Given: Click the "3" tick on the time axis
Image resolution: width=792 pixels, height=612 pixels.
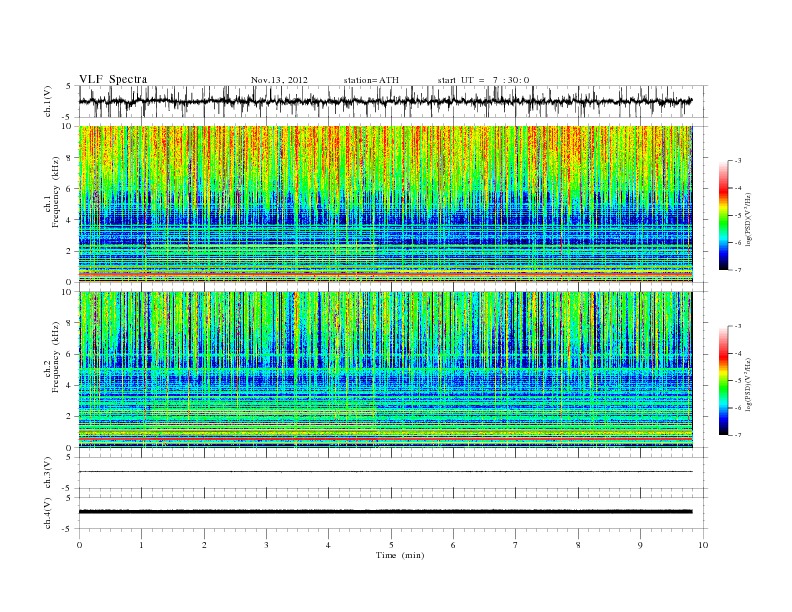Looking at the screenshot, I should pyautogui.click(x=266, y=545).
